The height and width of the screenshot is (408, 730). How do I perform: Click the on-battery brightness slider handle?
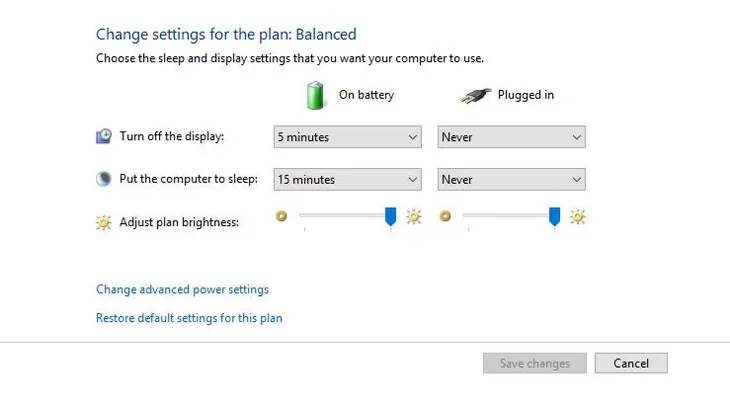[x=391, y=217]
